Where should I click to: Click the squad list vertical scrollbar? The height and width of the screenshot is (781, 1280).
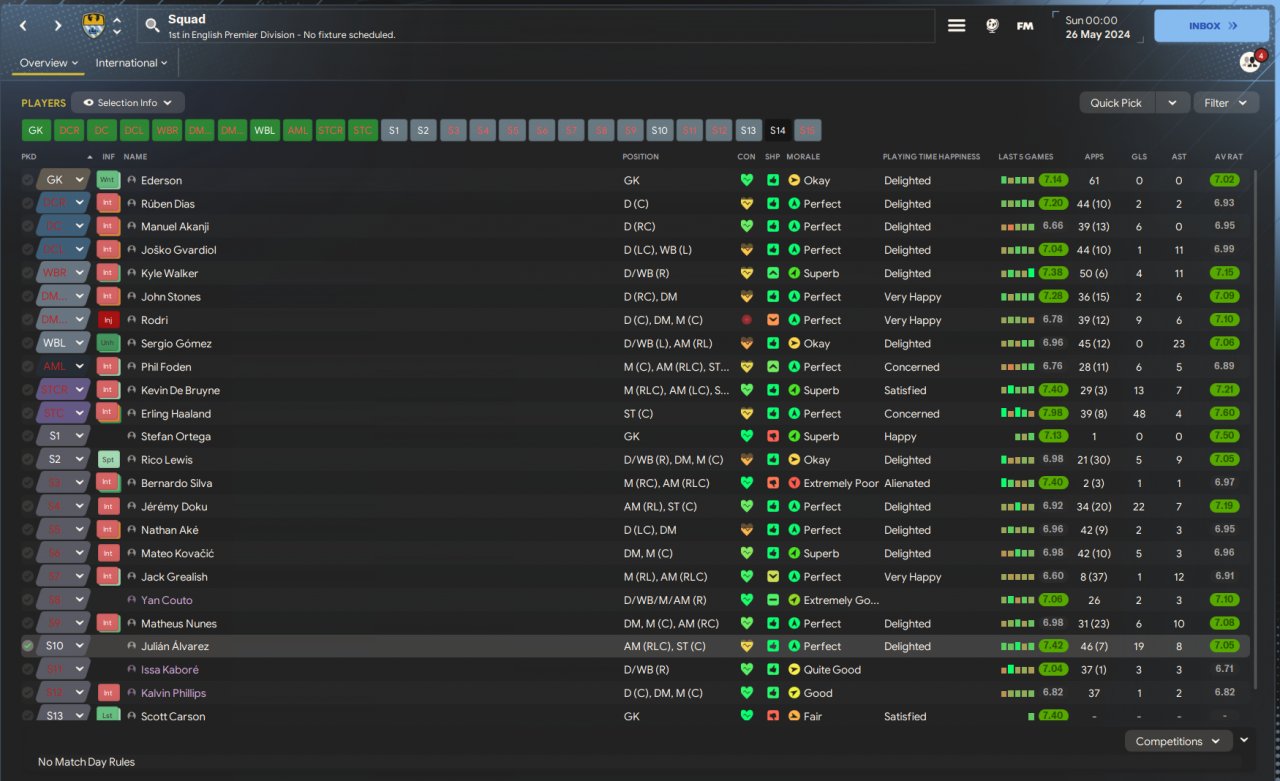coord(1257,430)
